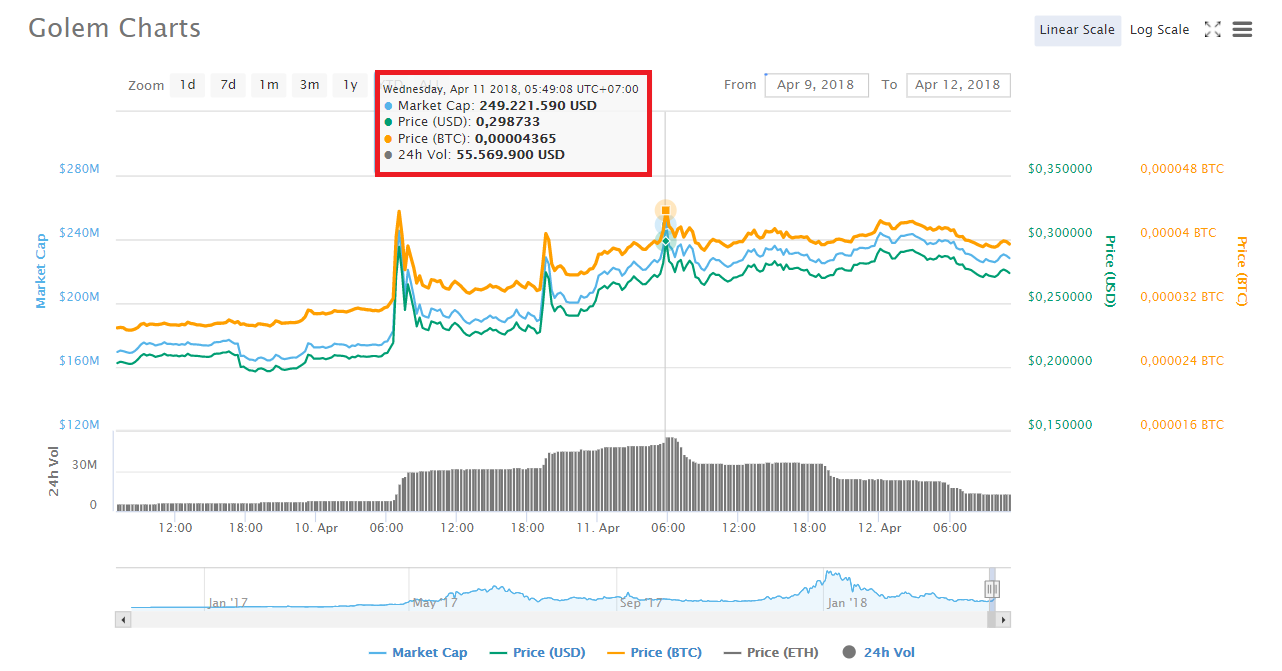1282x671 pixels.
Task: Click the $0,350000 price axis label
Action: click(1060, 169)
